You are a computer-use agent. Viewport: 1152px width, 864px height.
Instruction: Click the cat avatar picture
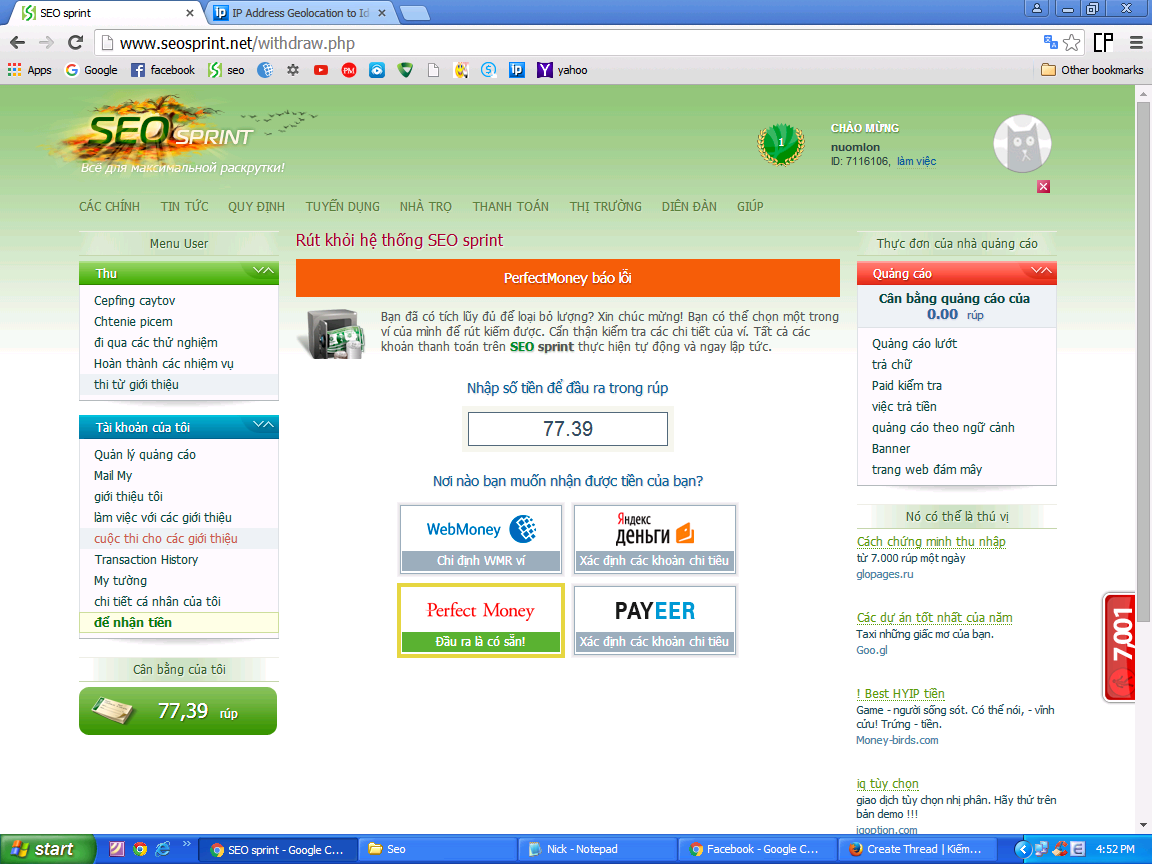tap(1022, 143)
